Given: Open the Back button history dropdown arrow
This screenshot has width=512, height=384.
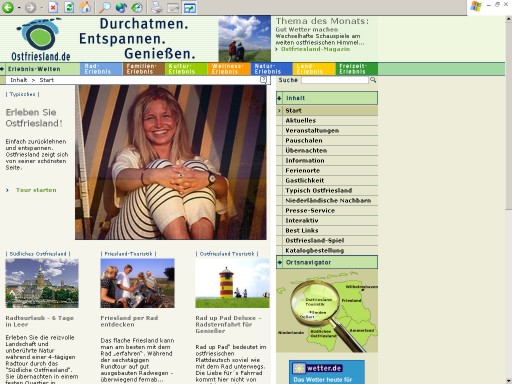Looking at the screenshot, I should (x=19, y=7).
